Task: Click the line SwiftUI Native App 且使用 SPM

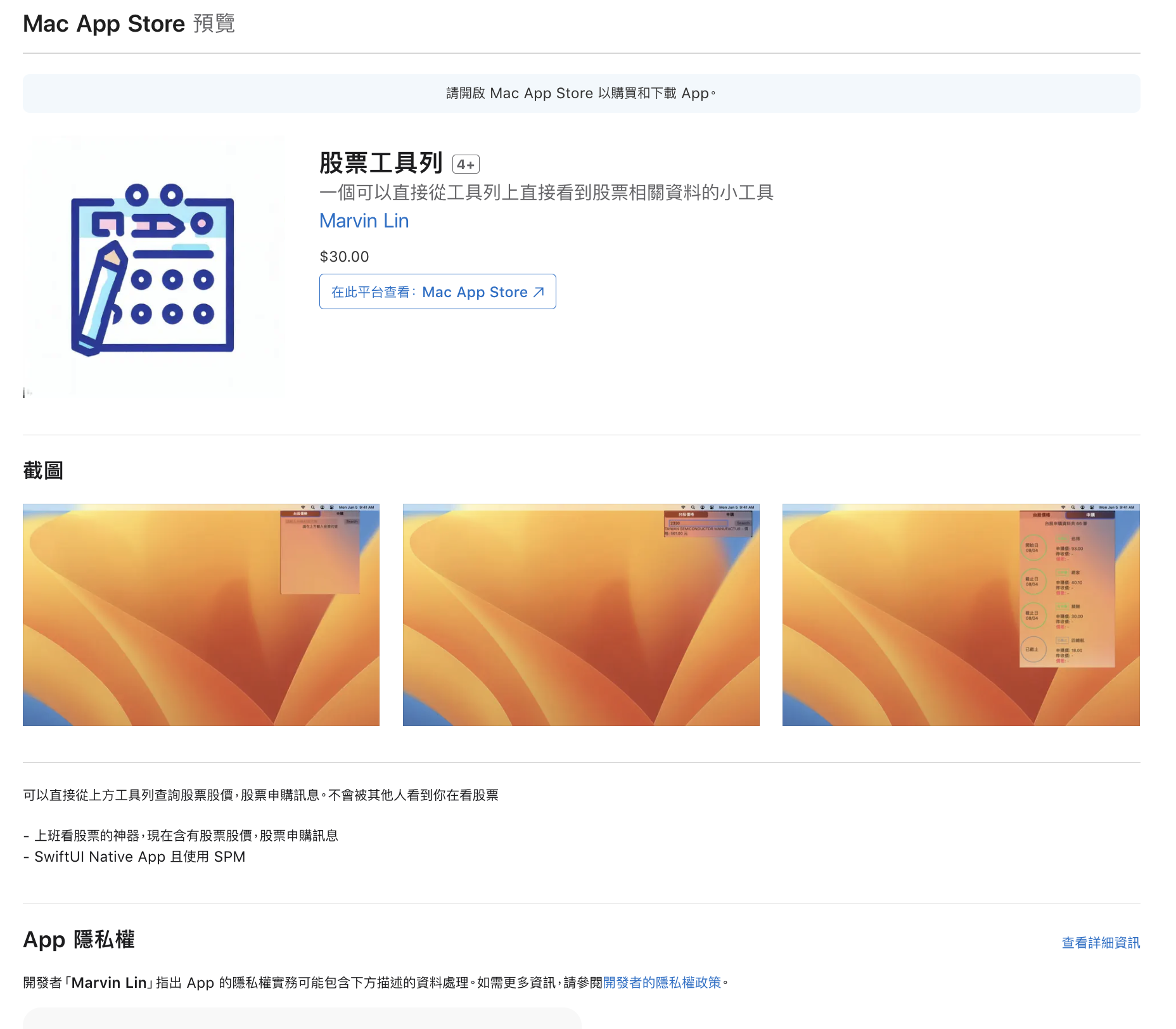Action: click(134, 857)
